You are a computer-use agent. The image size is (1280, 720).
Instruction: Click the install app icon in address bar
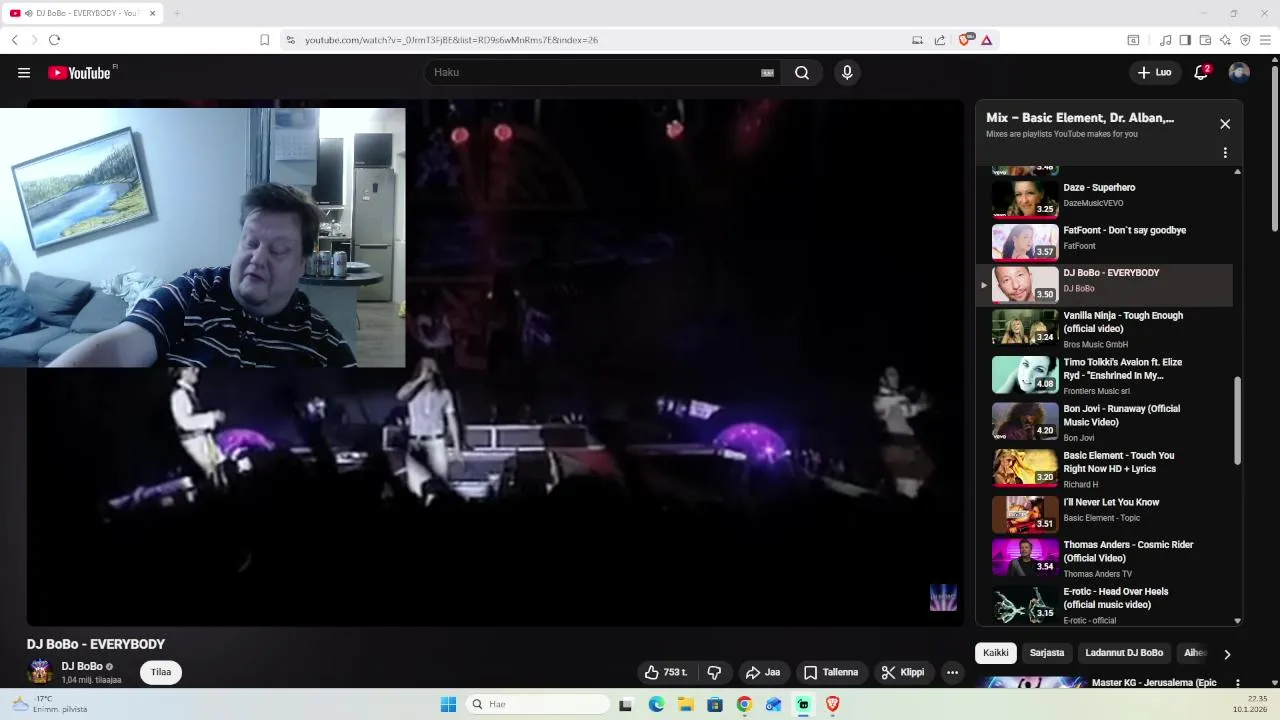click(x=917, y=40)
